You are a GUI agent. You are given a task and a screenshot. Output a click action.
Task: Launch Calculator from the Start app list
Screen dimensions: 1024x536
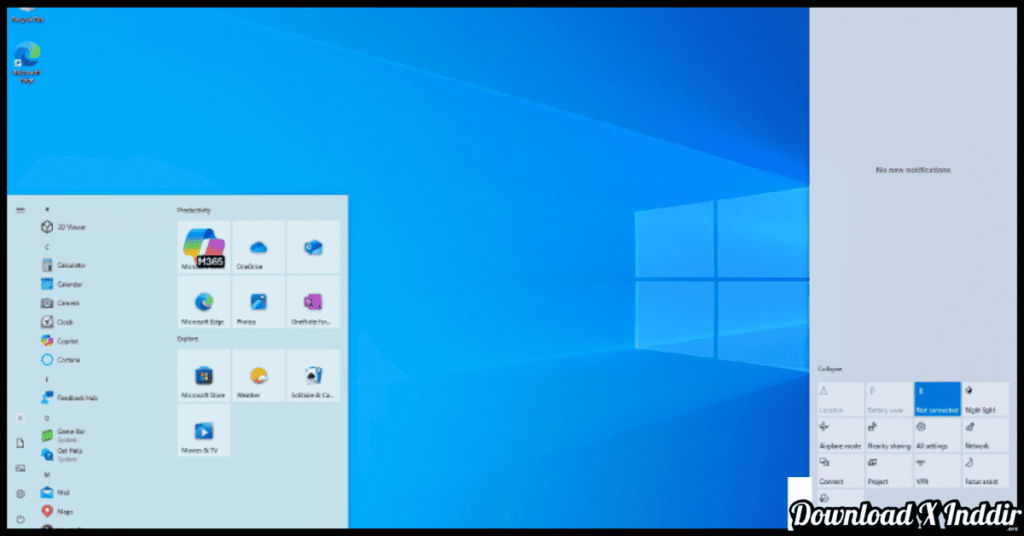[x=64, y=265]
